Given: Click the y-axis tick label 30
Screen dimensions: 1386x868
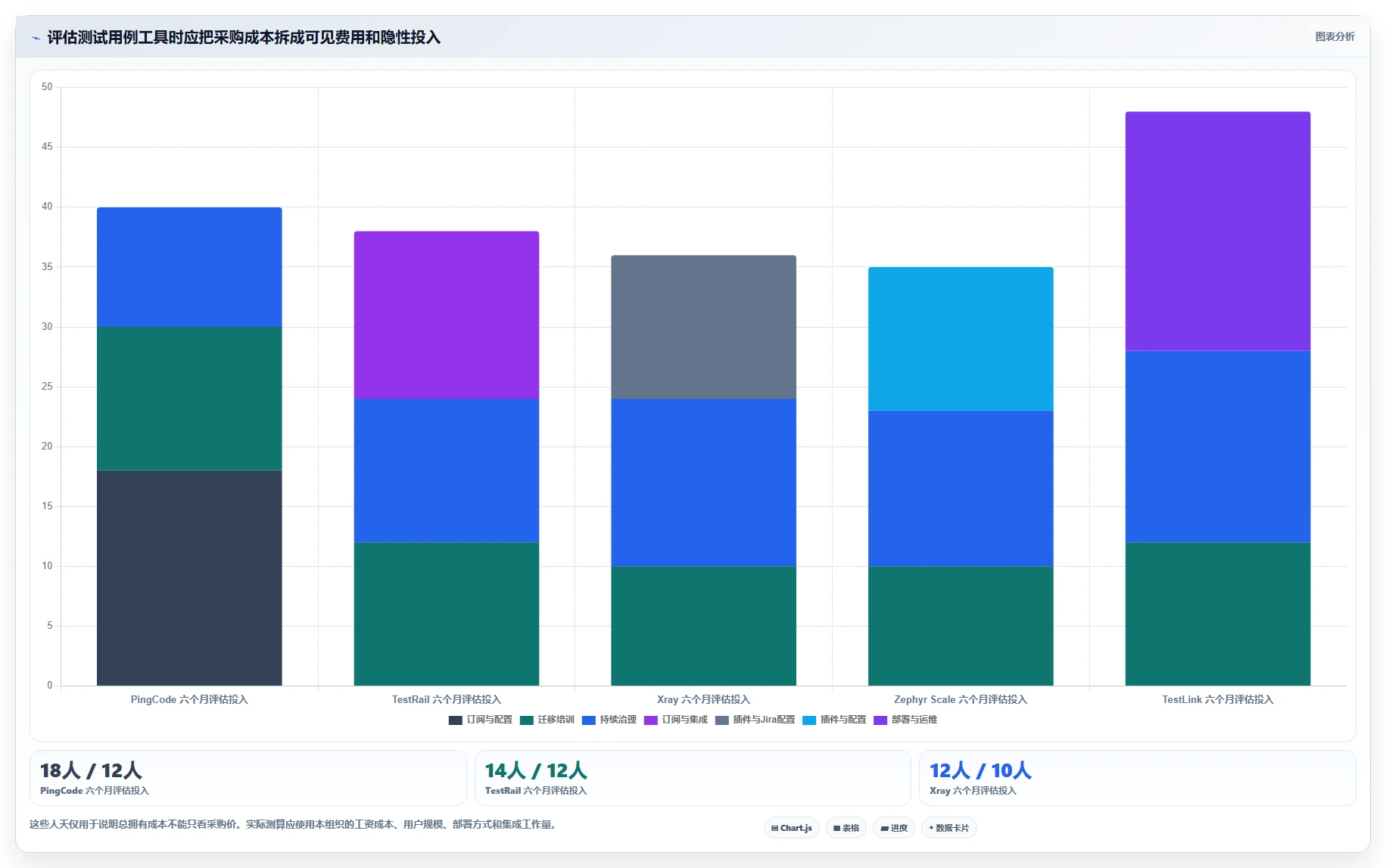Looking at the screenshot, I should point(47,327).
